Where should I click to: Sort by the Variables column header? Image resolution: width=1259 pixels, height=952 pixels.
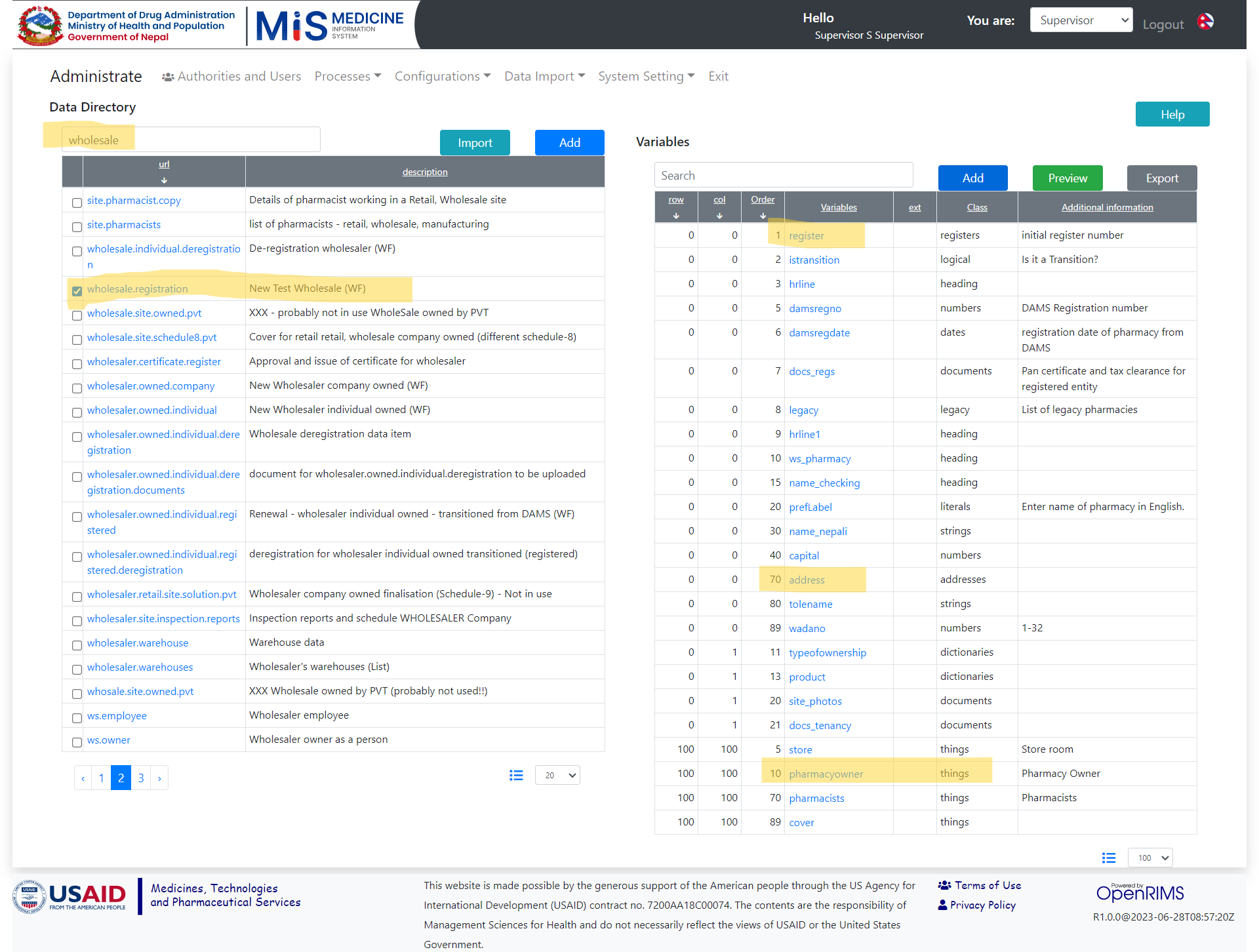pos(839,208)
